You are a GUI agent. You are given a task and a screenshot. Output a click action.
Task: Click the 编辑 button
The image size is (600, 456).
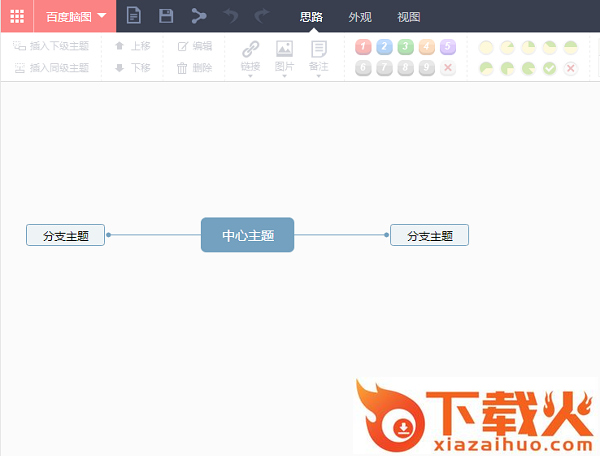[194, 46]
